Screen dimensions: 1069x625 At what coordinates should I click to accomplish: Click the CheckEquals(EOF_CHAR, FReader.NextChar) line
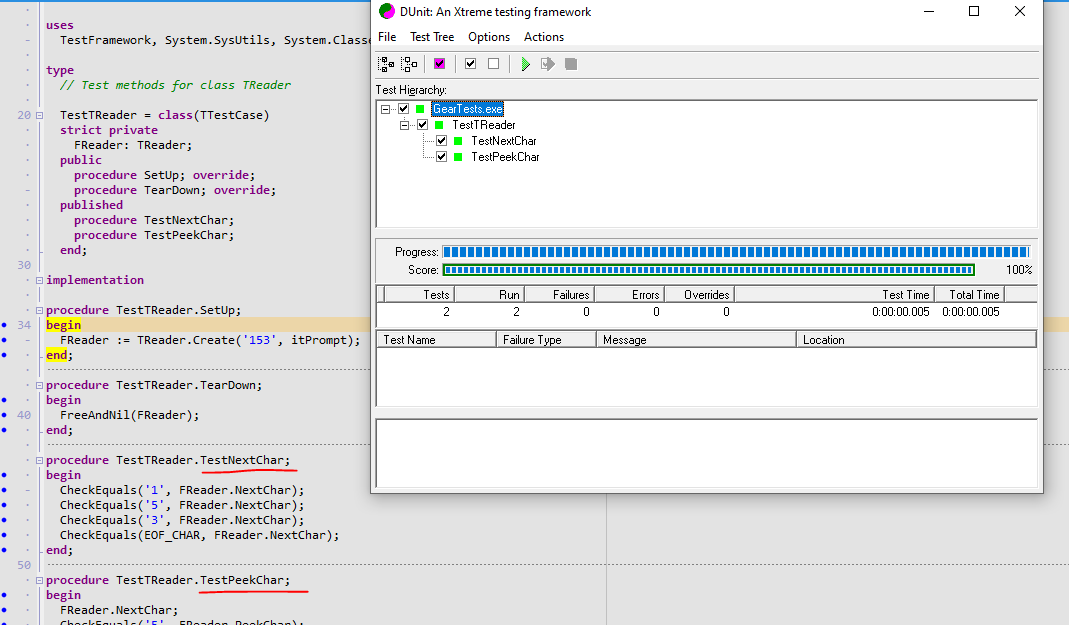[199, 535]
